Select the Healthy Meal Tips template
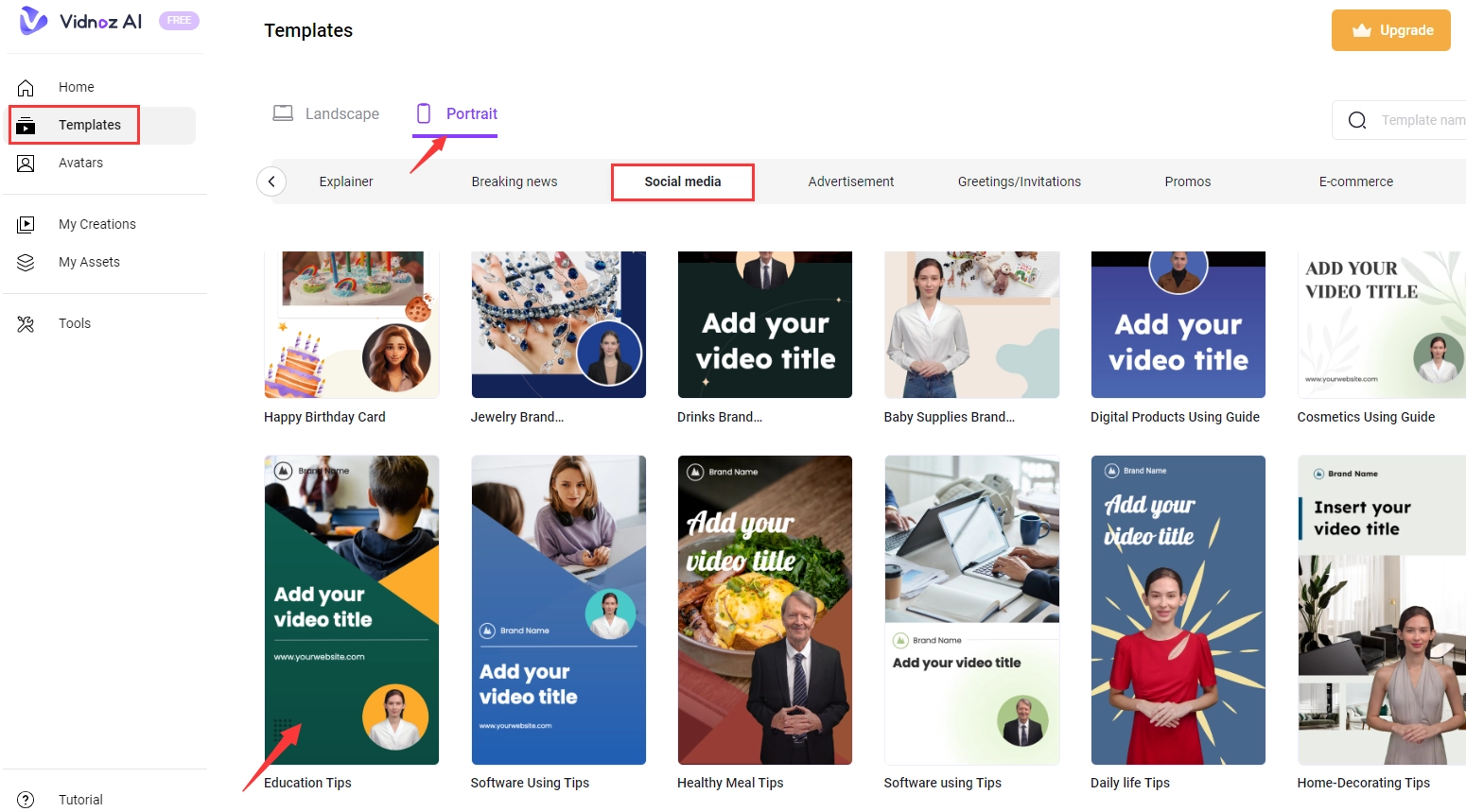The width and height of the screenshot is (1466, 812). [x=764, y=610]
